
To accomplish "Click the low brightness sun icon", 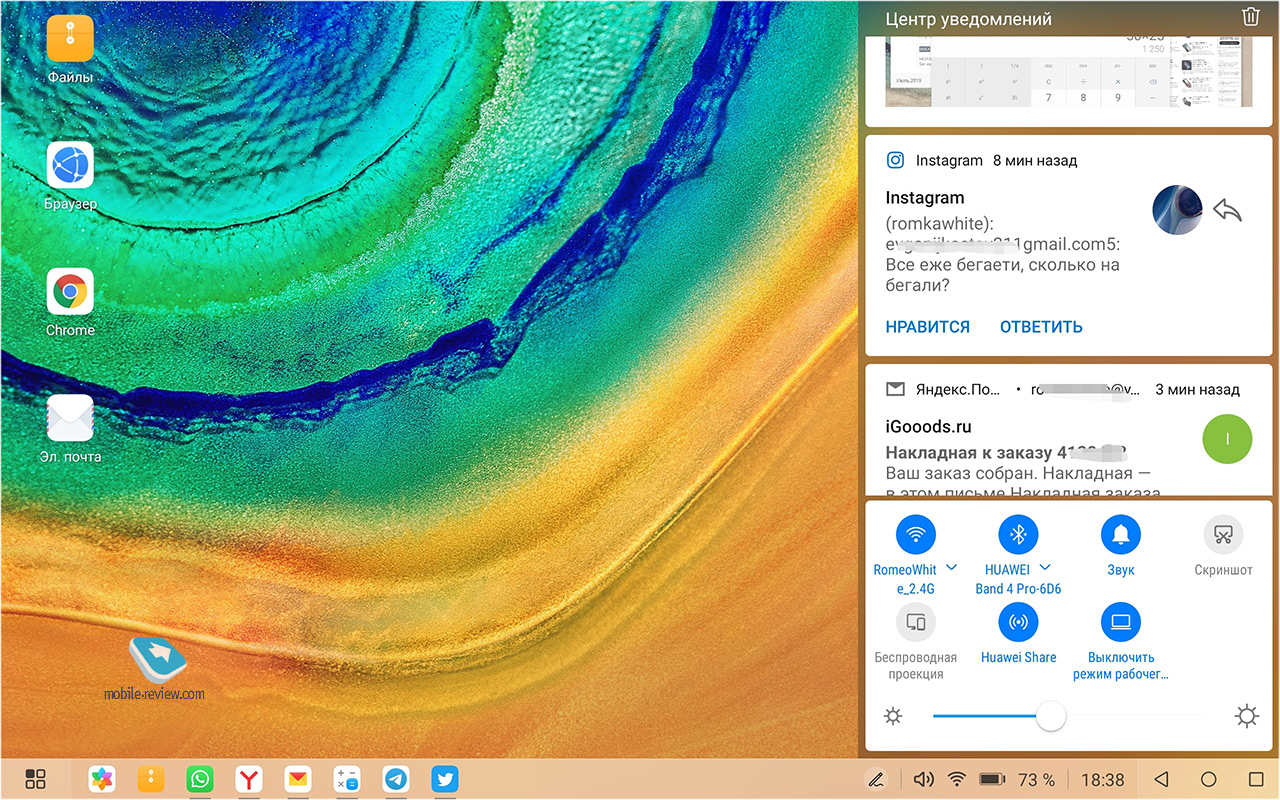I will tap(893, 716).
